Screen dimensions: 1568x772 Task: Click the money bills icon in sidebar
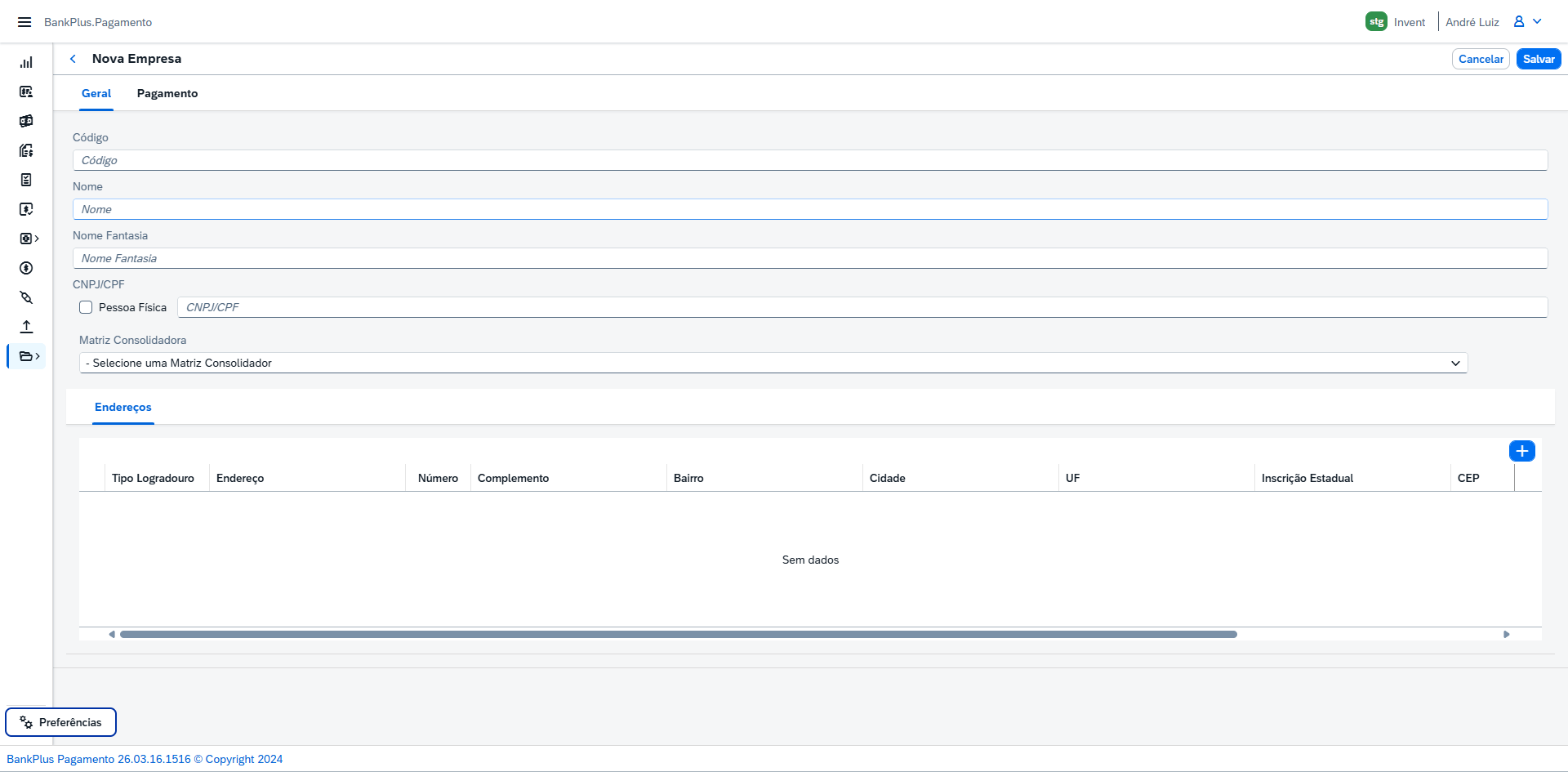(26, 121)
